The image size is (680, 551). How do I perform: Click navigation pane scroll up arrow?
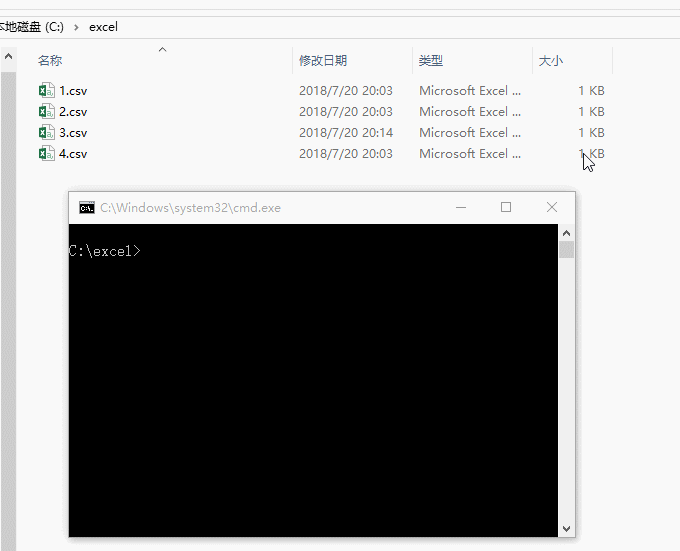click(x=8, y=56)
